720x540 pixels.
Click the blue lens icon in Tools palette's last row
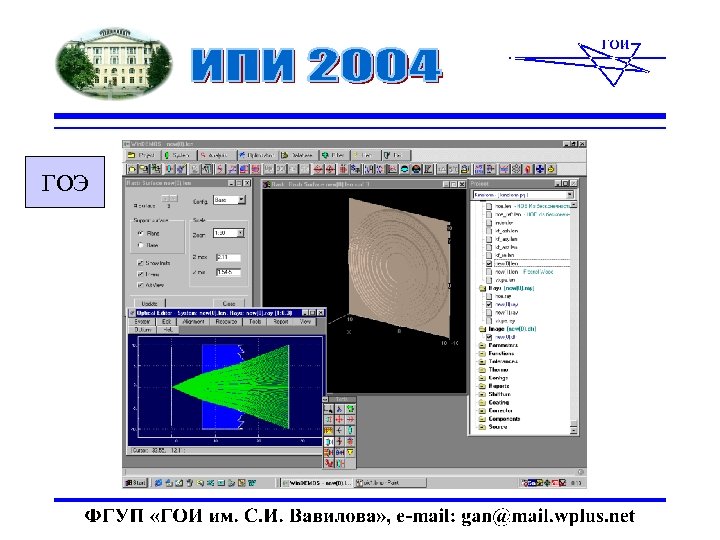pos(339,464)
